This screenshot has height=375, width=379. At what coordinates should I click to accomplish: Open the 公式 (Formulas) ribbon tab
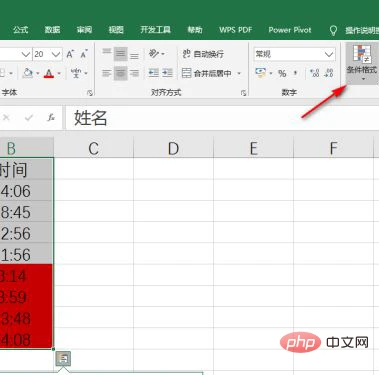click(21, 30)
